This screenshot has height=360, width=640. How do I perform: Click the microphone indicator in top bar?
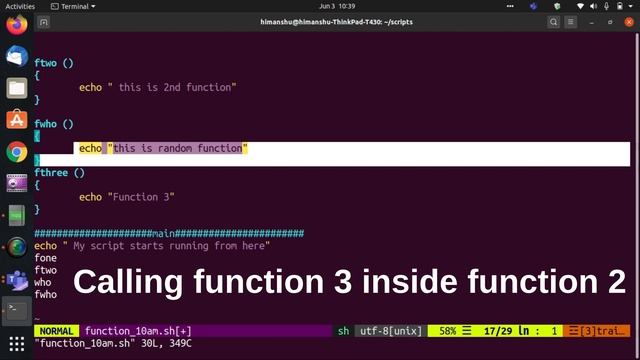[x=607, y=6]
